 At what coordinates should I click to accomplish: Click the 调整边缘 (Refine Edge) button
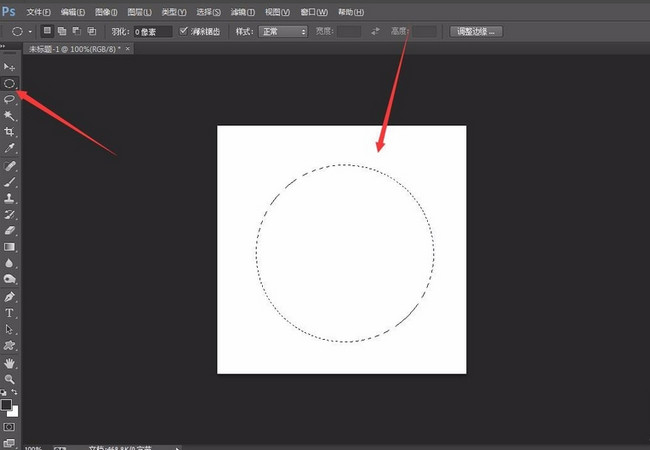tap(476, 31)
